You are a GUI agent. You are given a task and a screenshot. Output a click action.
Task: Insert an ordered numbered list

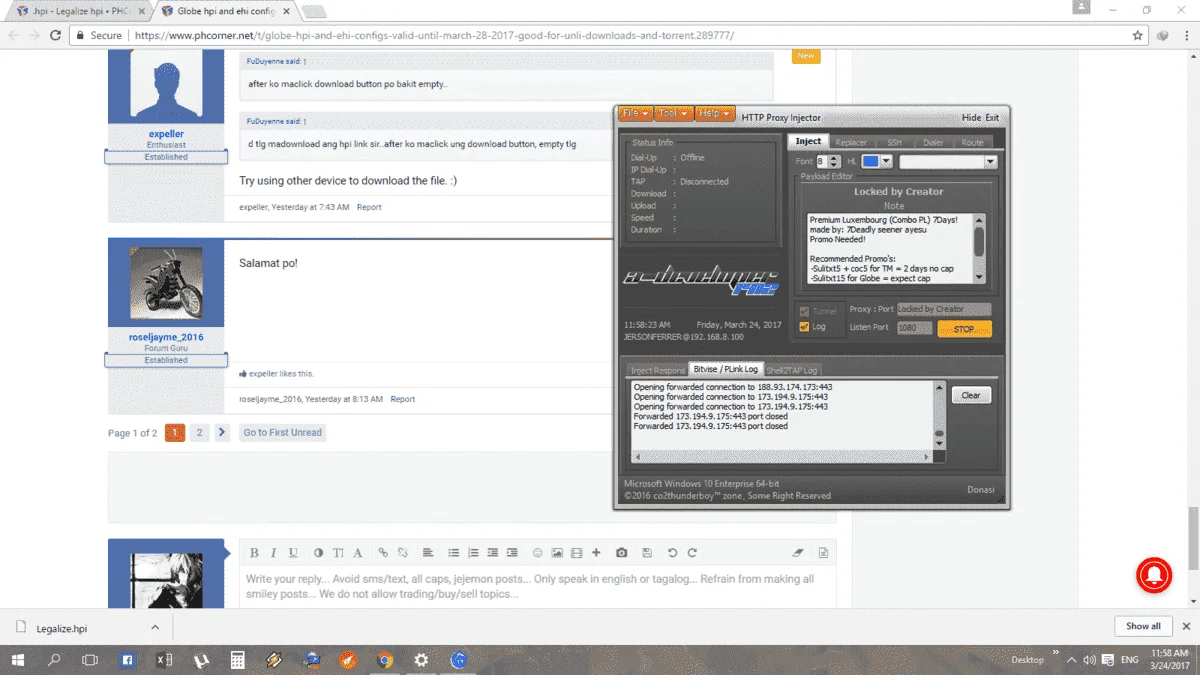(473, 553)
